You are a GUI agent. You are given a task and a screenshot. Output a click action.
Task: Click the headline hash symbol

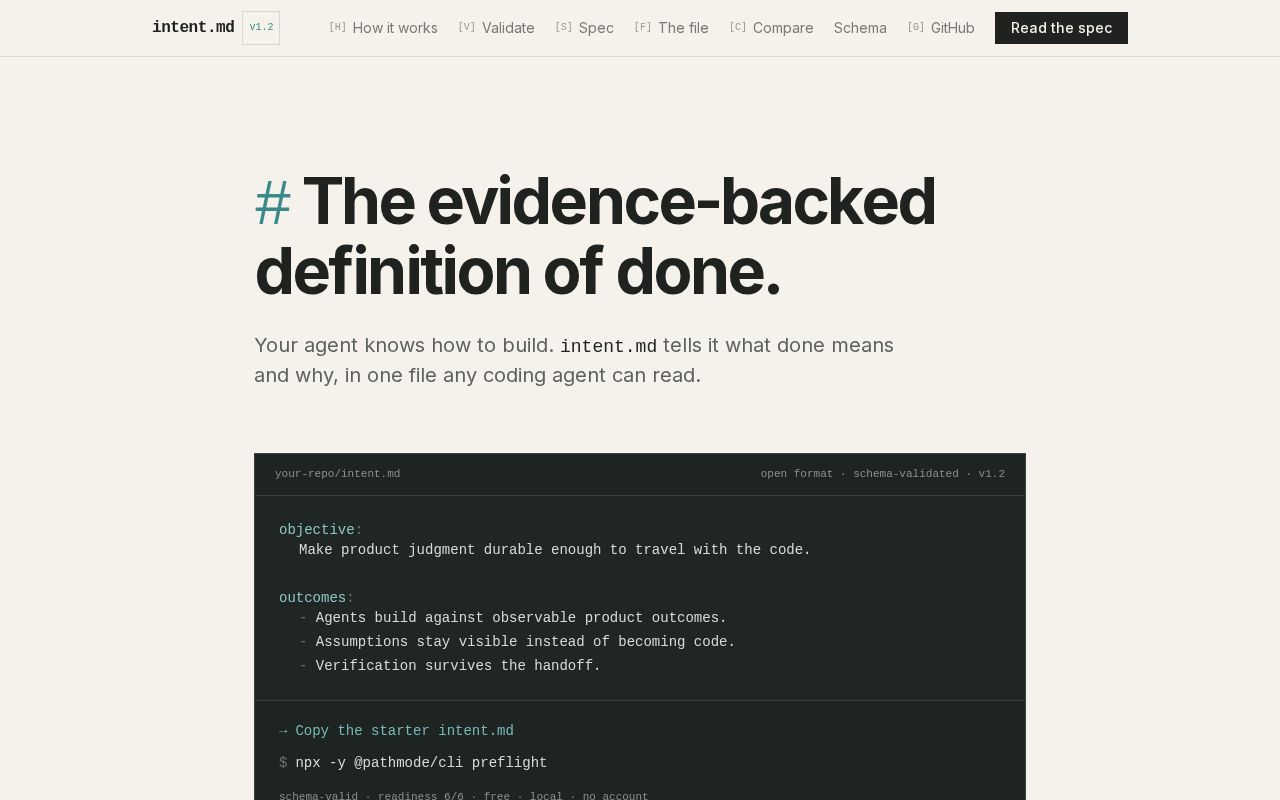tap(273, 202)
